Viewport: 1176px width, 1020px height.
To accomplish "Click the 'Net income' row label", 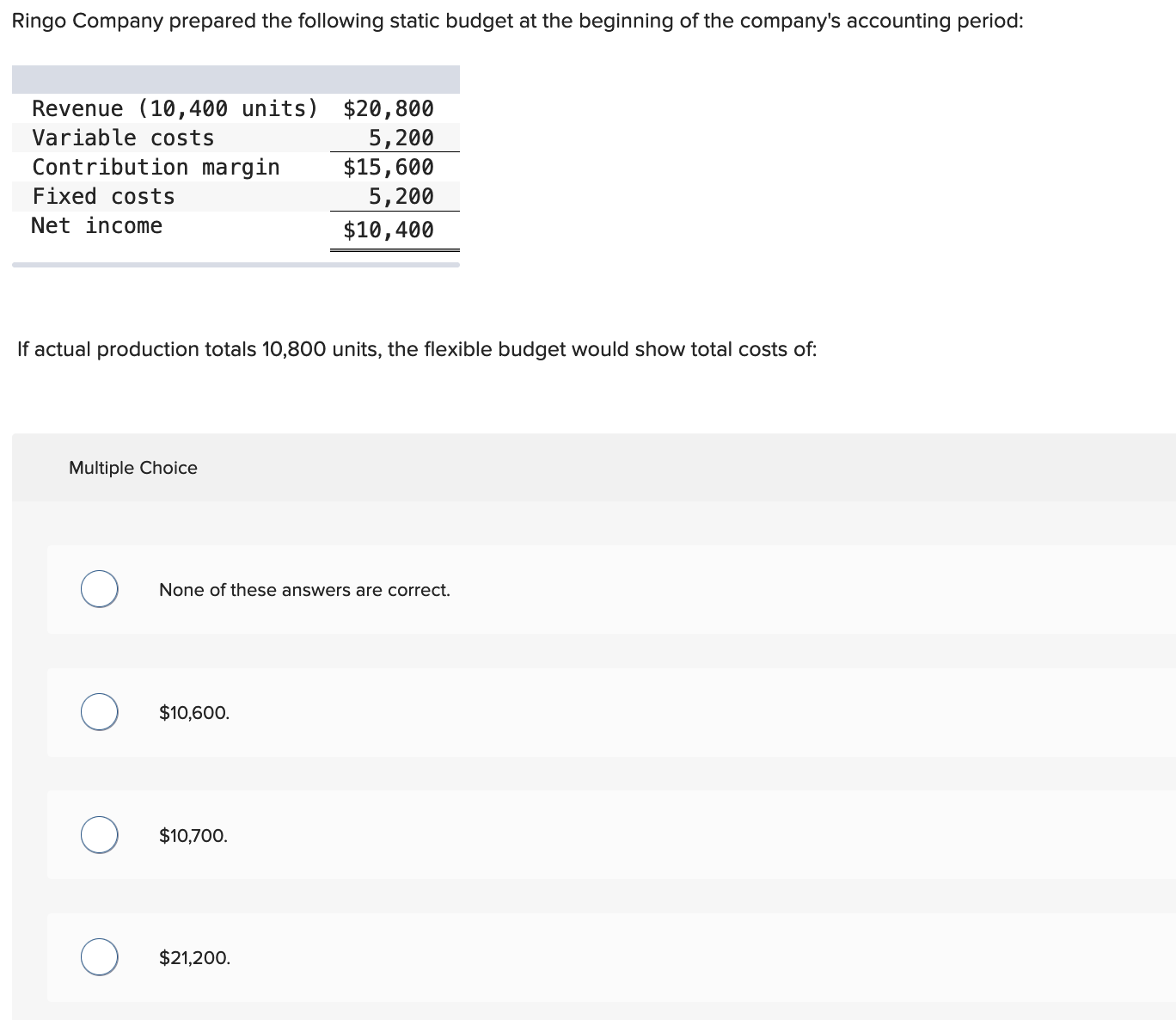I will point(96,225).
